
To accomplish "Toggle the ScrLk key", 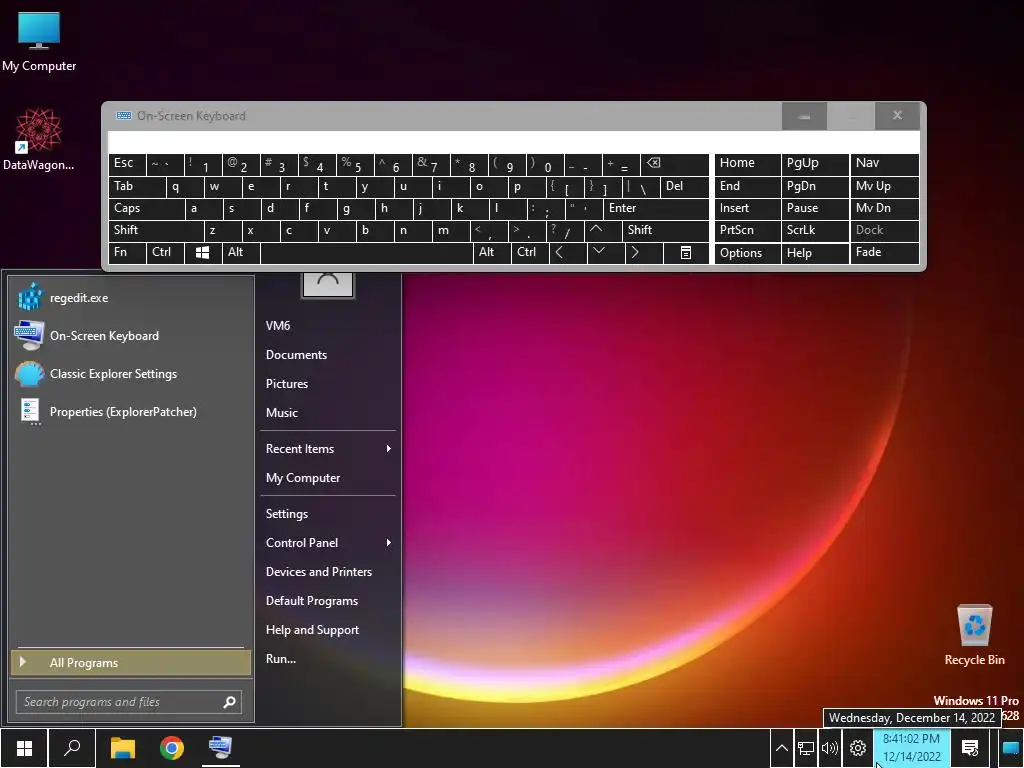I will click(814, 231).
